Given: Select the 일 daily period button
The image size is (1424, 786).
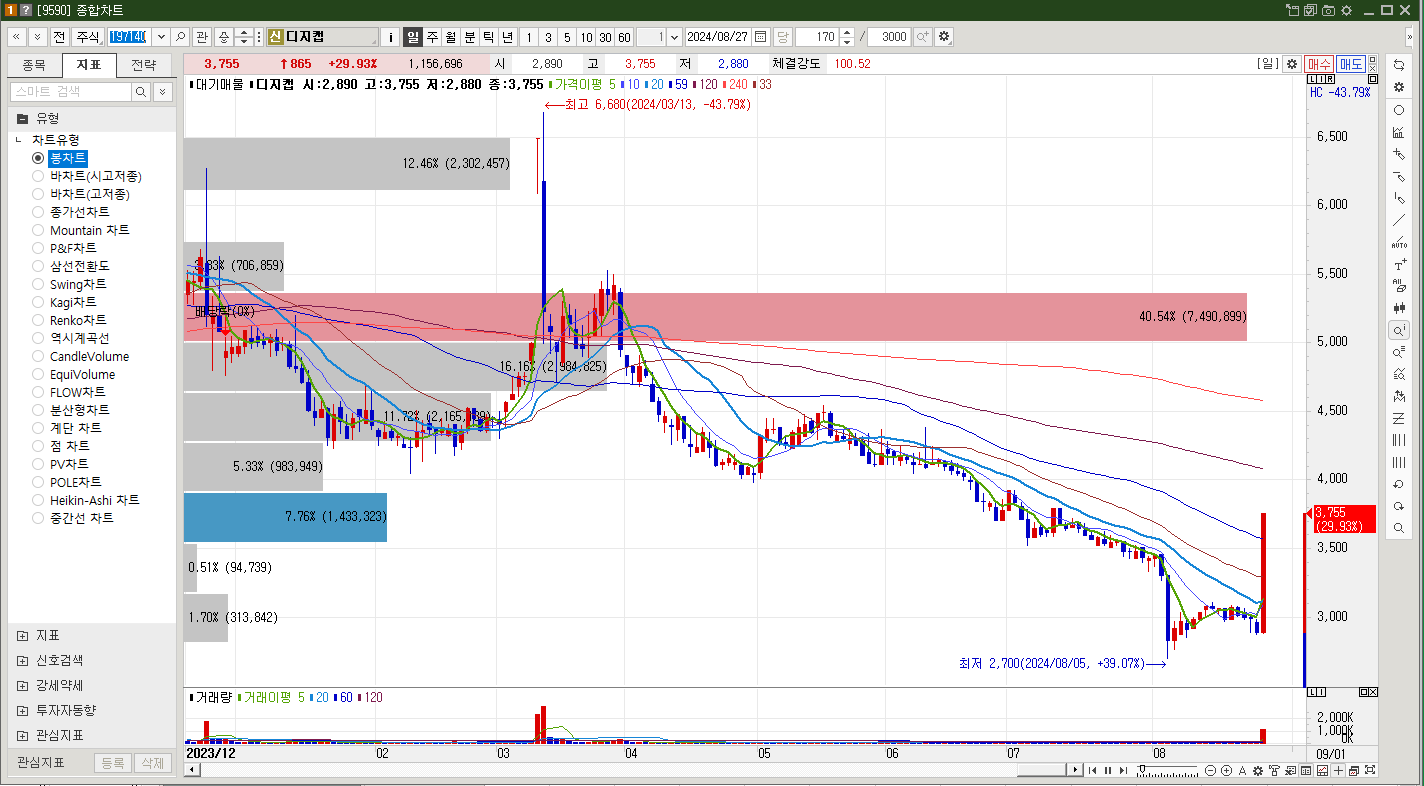Looking at the screenshot, I should click(x=413, y=37).
